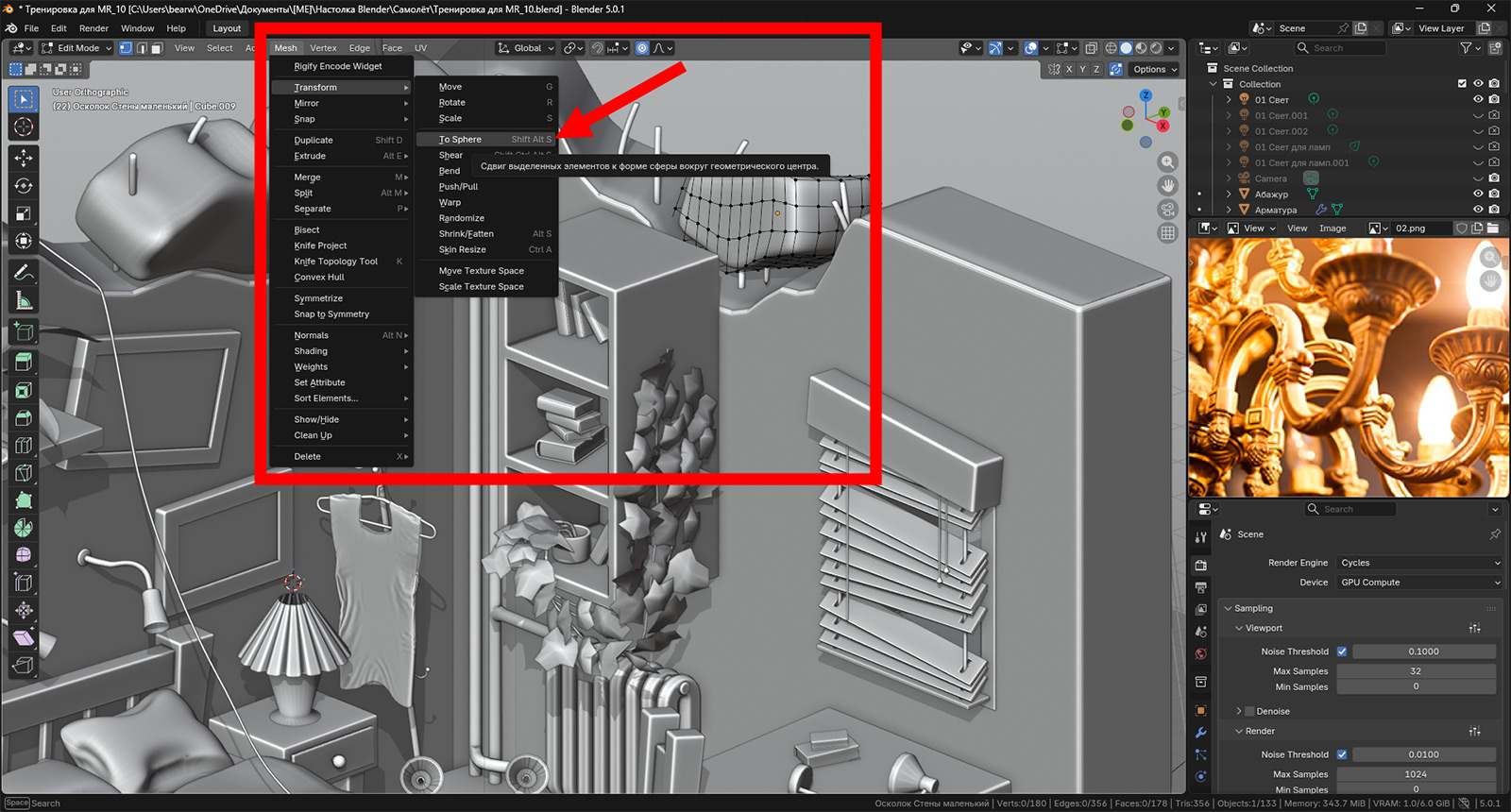Enable the Denoise checkbox under Viewport
Screen dimensions: 1511x812
(1250, 712)
